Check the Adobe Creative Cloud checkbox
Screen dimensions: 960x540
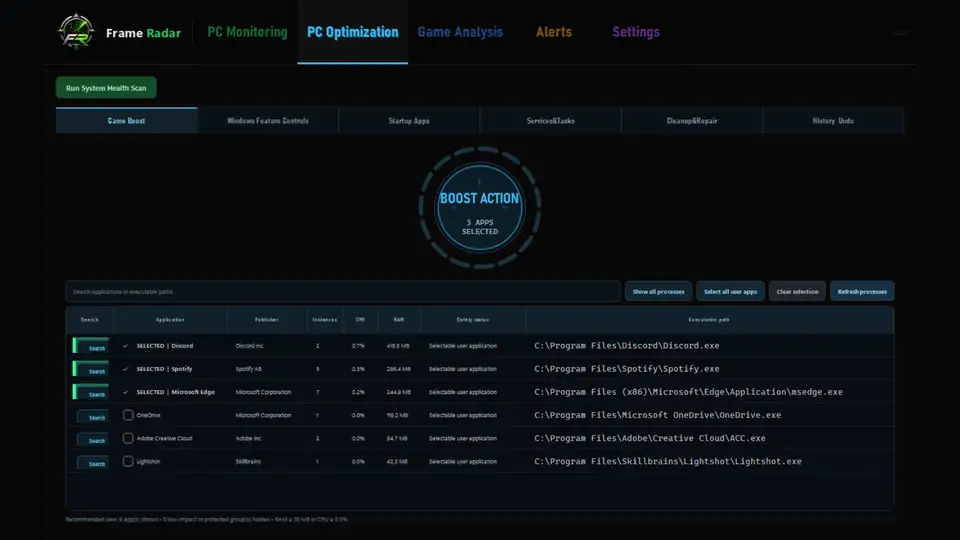click(x=128, y=438)
